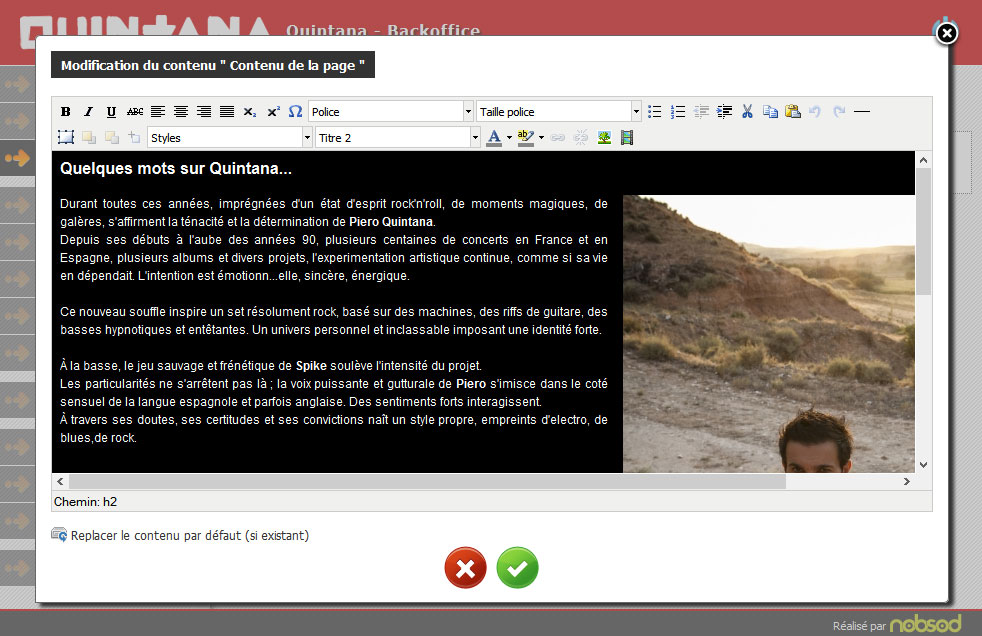Image resolution: width=982 pixels, height=636 pixels.
Task: Click the editor's vertical scrollbar down arrow
Action: click(923, 464)
